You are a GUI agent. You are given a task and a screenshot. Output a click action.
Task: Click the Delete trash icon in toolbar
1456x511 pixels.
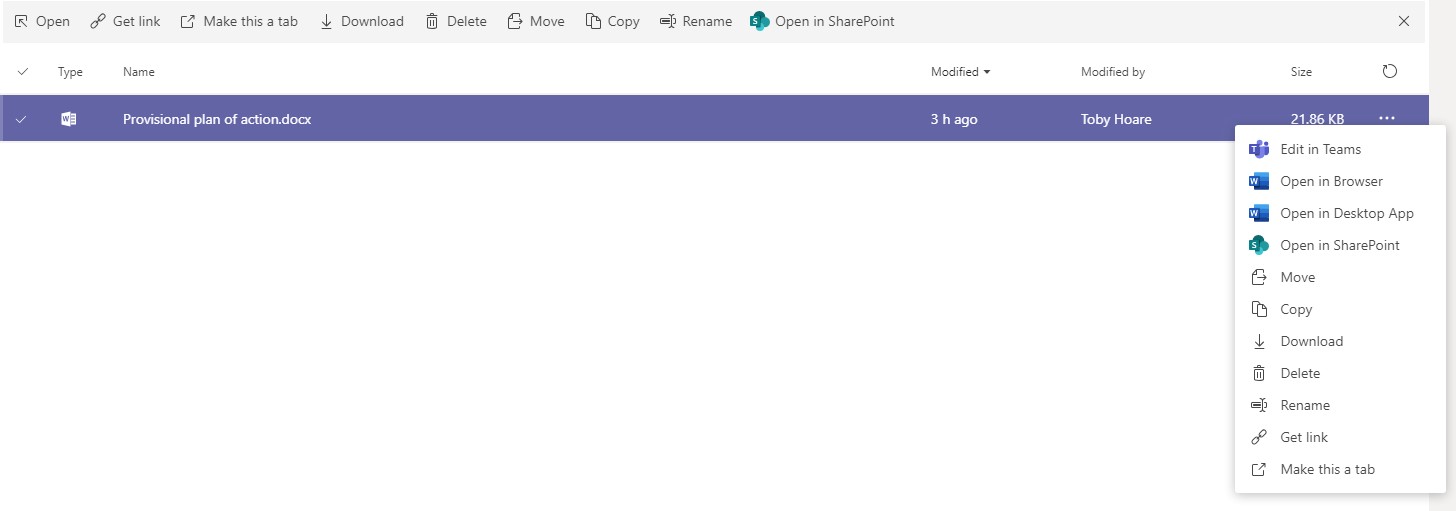(432, 21)
